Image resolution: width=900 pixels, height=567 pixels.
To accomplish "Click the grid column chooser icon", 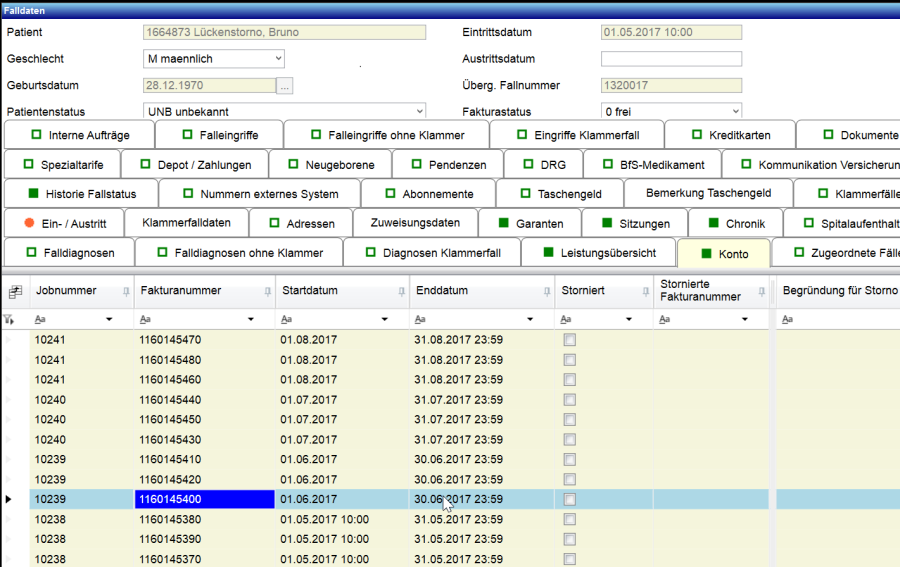I will pos(15,292).
